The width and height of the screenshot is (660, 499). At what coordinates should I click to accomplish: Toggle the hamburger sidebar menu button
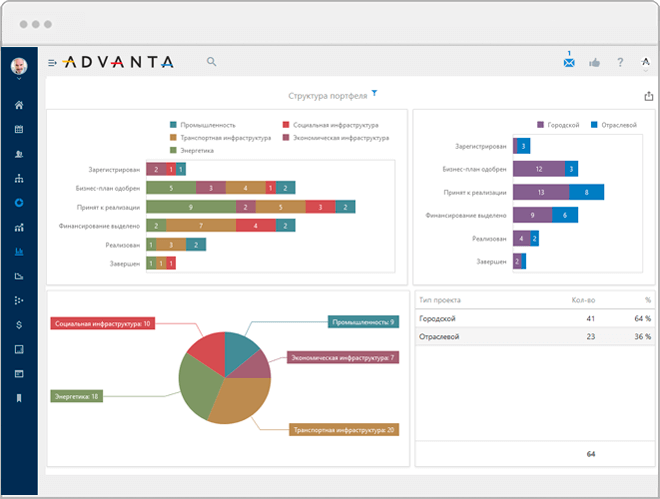pos(52,63)
